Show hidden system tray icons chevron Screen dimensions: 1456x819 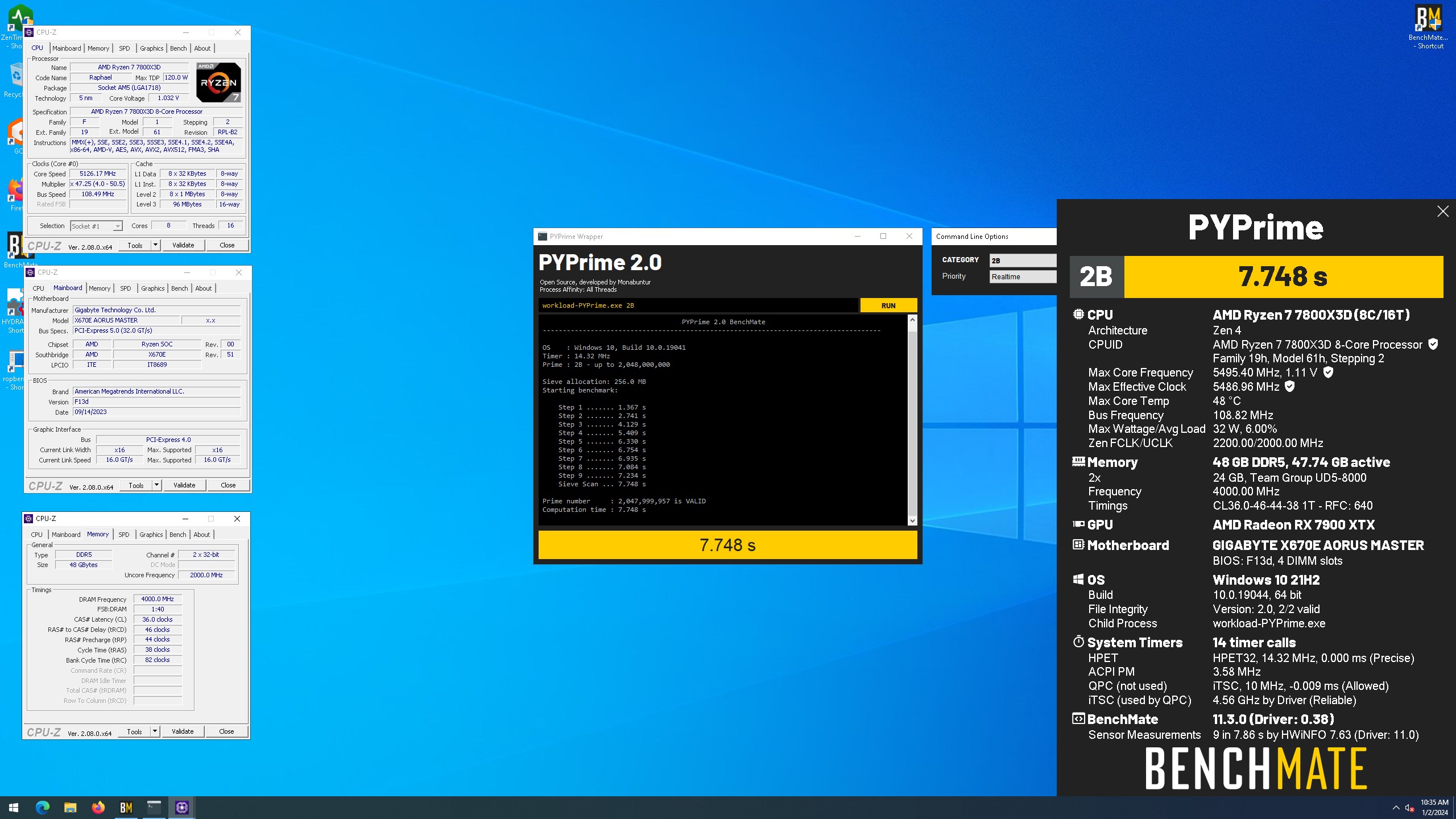point(1396,808)
